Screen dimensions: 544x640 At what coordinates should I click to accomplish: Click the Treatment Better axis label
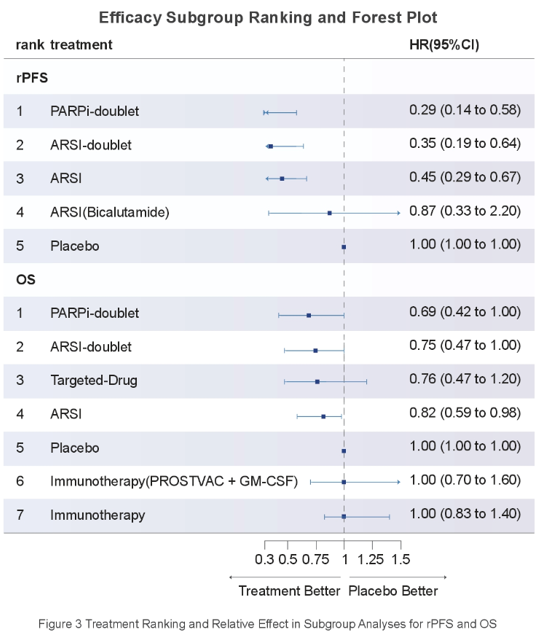[x=289, y=591]
